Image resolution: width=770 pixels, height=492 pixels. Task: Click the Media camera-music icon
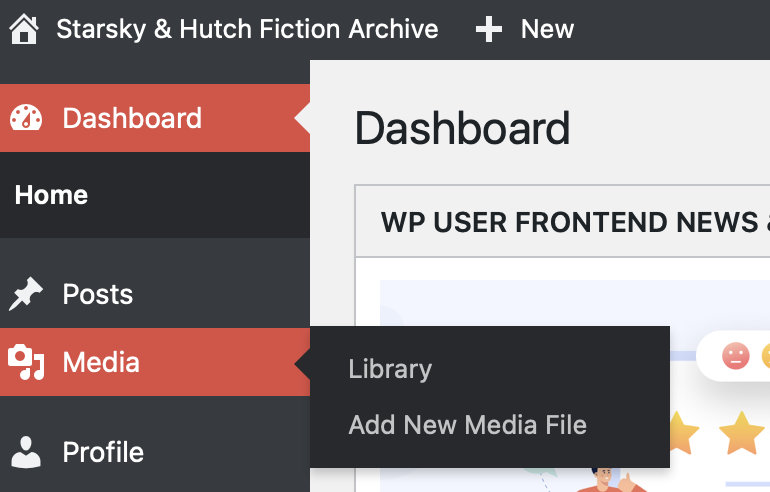(x=26, y=362)
